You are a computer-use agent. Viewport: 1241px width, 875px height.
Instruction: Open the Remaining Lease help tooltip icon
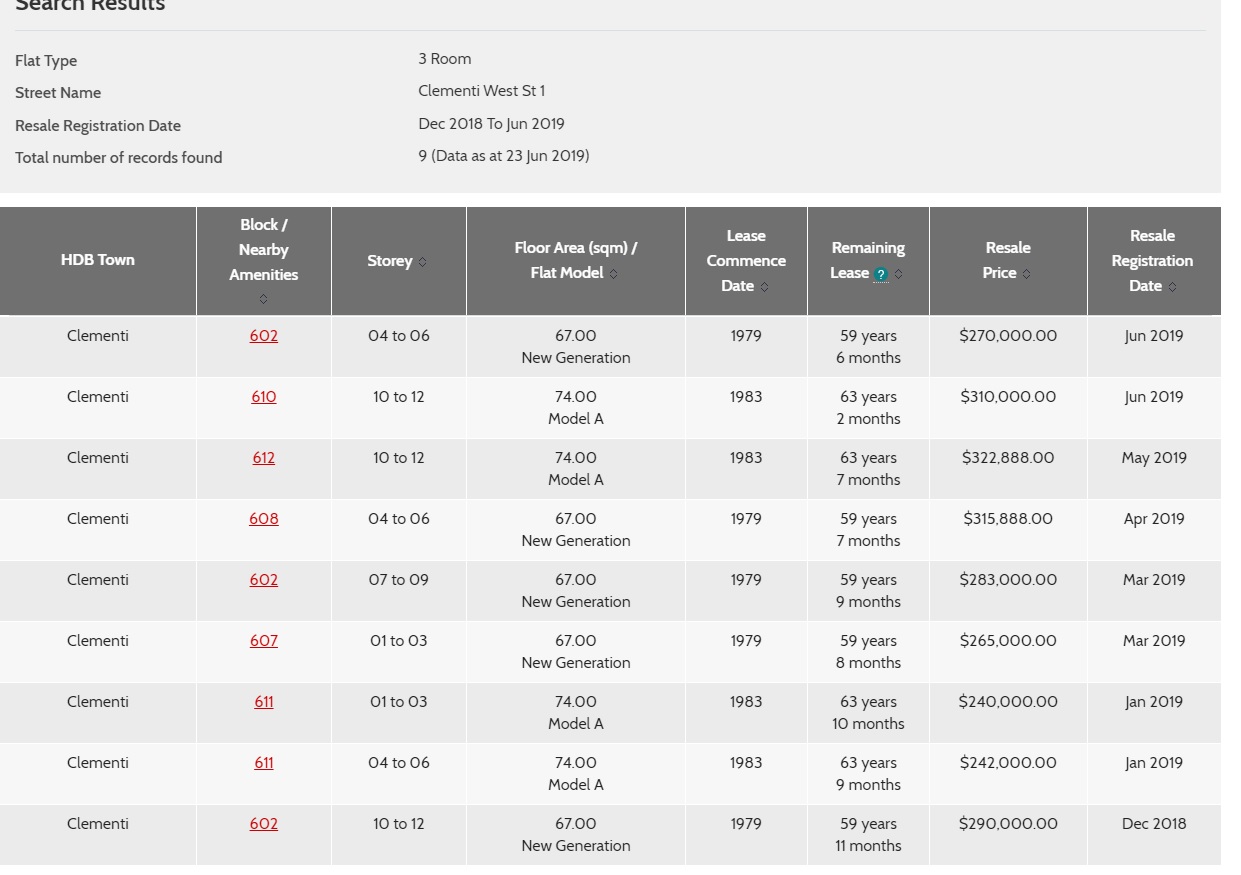tap(881, 274)
